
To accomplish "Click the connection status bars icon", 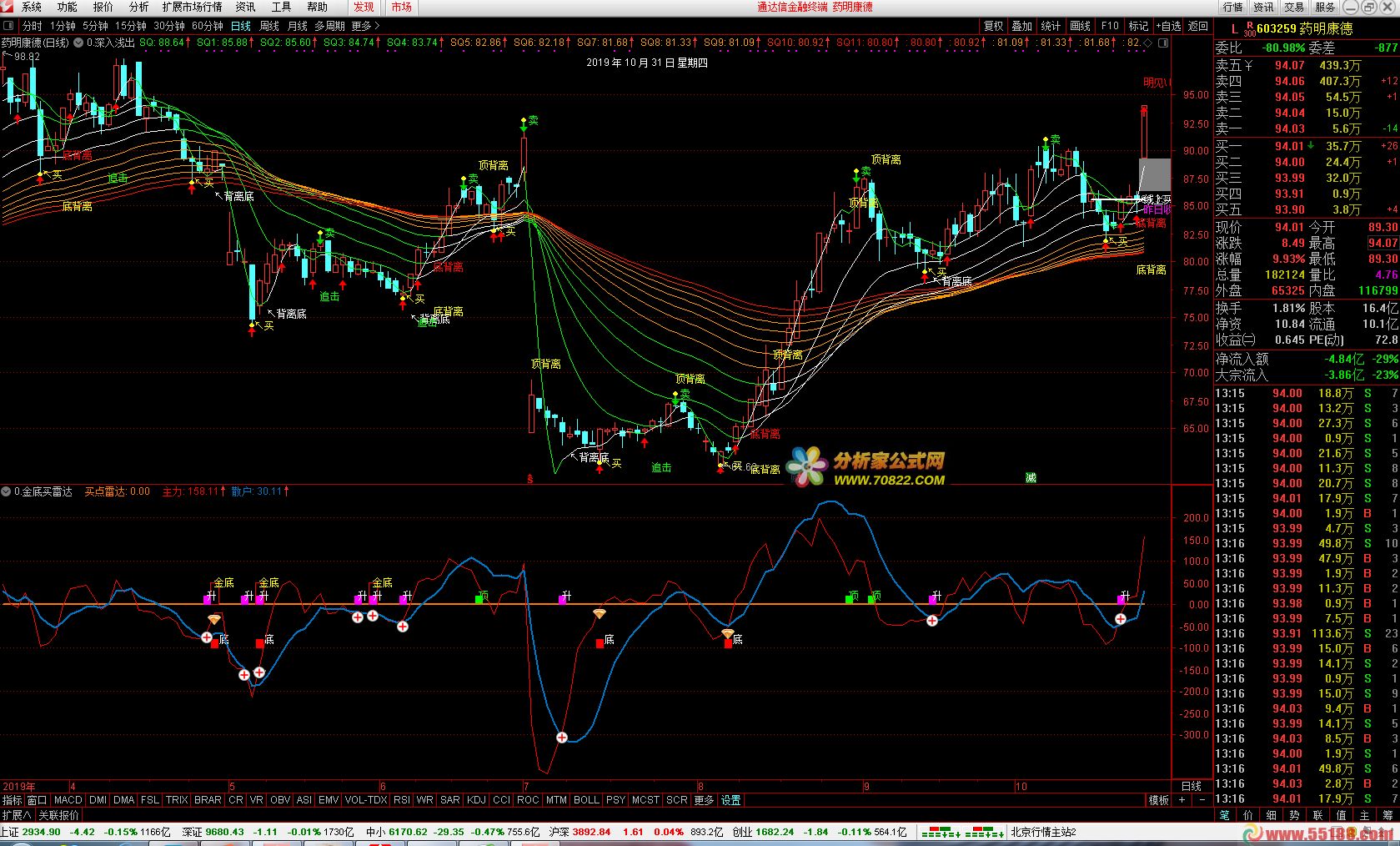I will click(x=961, y=832).
